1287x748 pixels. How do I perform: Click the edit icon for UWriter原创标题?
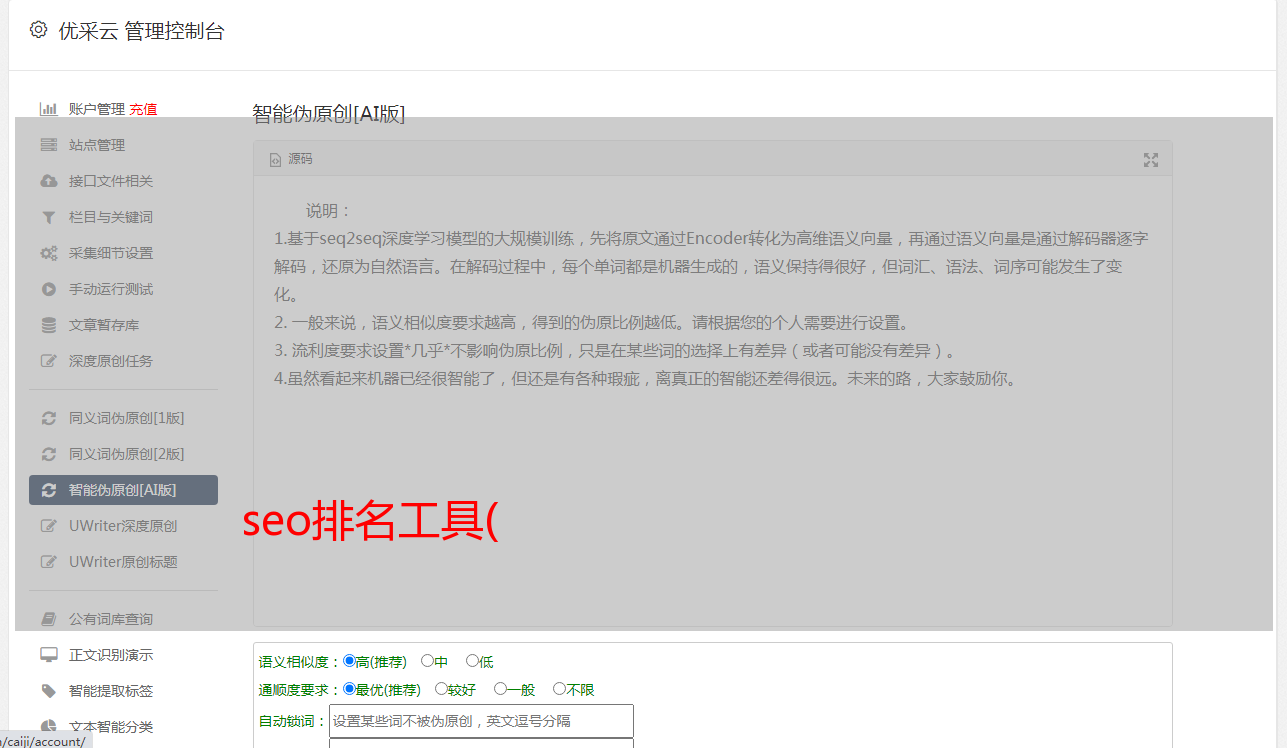(48, 562)
